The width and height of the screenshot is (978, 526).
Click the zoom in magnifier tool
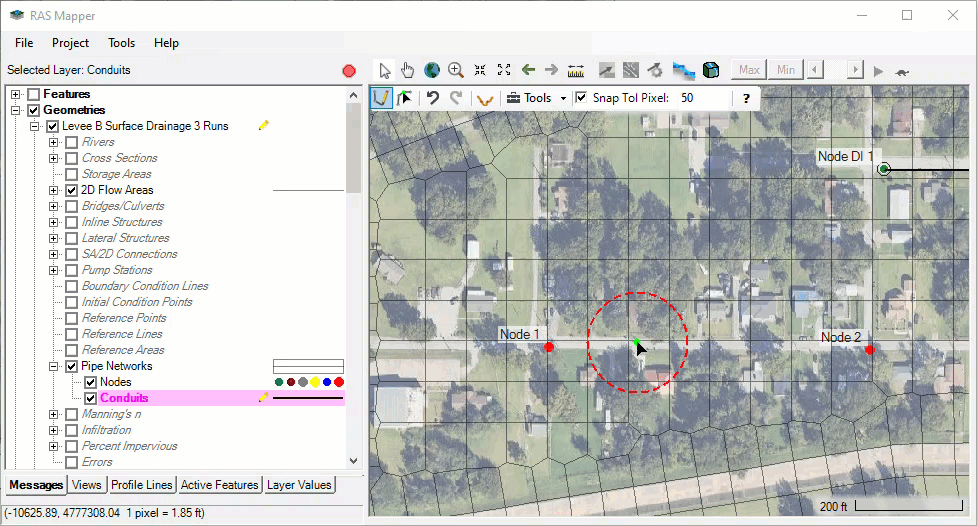point(456,70)
